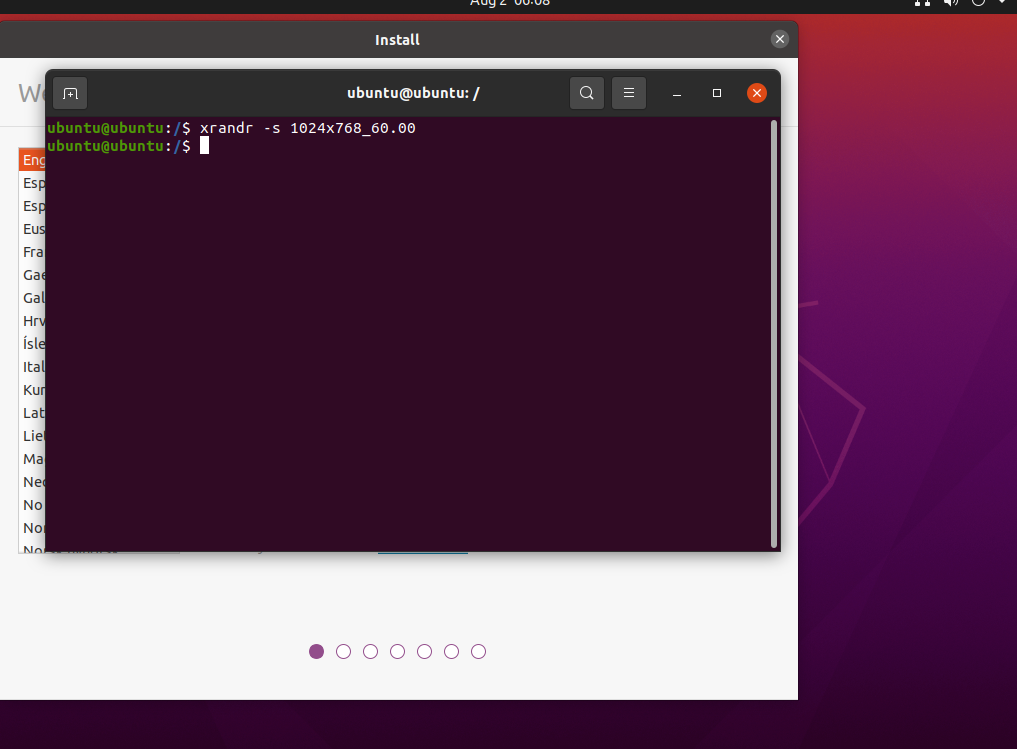The image size is (1017, 749).
Task: Select the 'Gae' language row in Install list
Action: 32,275
